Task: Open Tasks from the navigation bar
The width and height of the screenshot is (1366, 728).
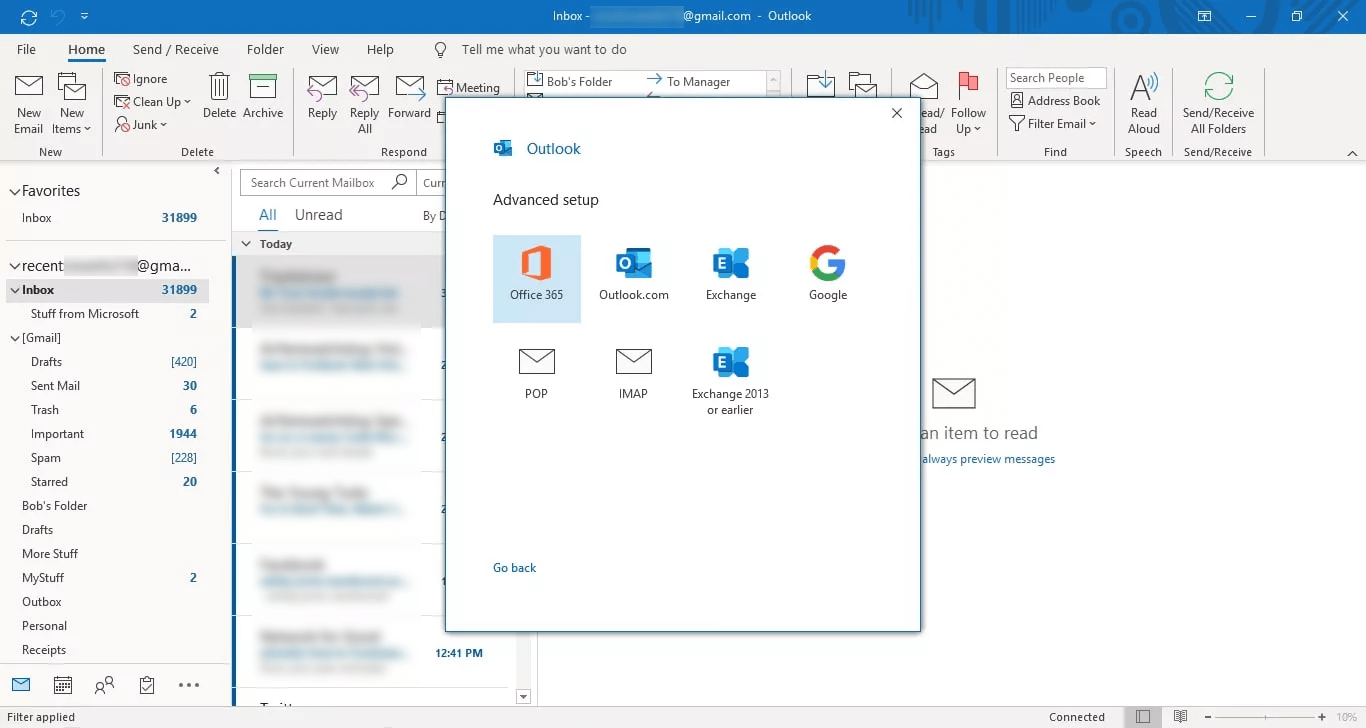Action: point(147,685)
